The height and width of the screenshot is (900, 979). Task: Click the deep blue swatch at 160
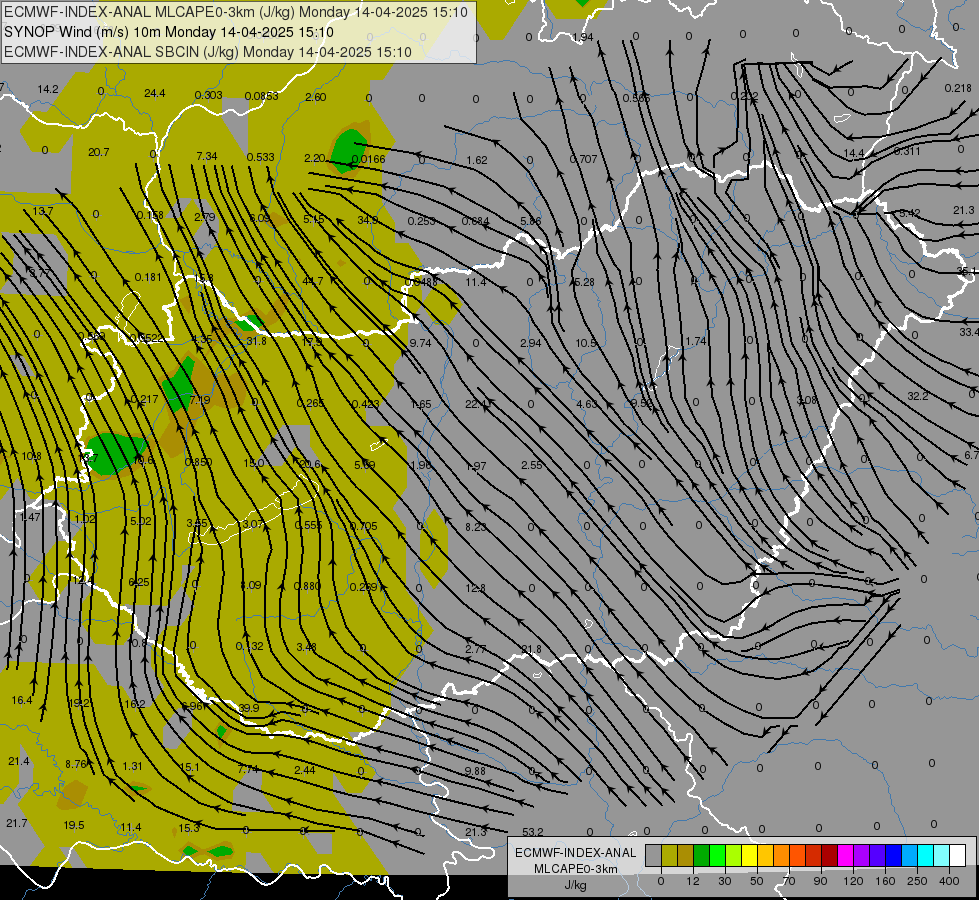click(893, 855)
